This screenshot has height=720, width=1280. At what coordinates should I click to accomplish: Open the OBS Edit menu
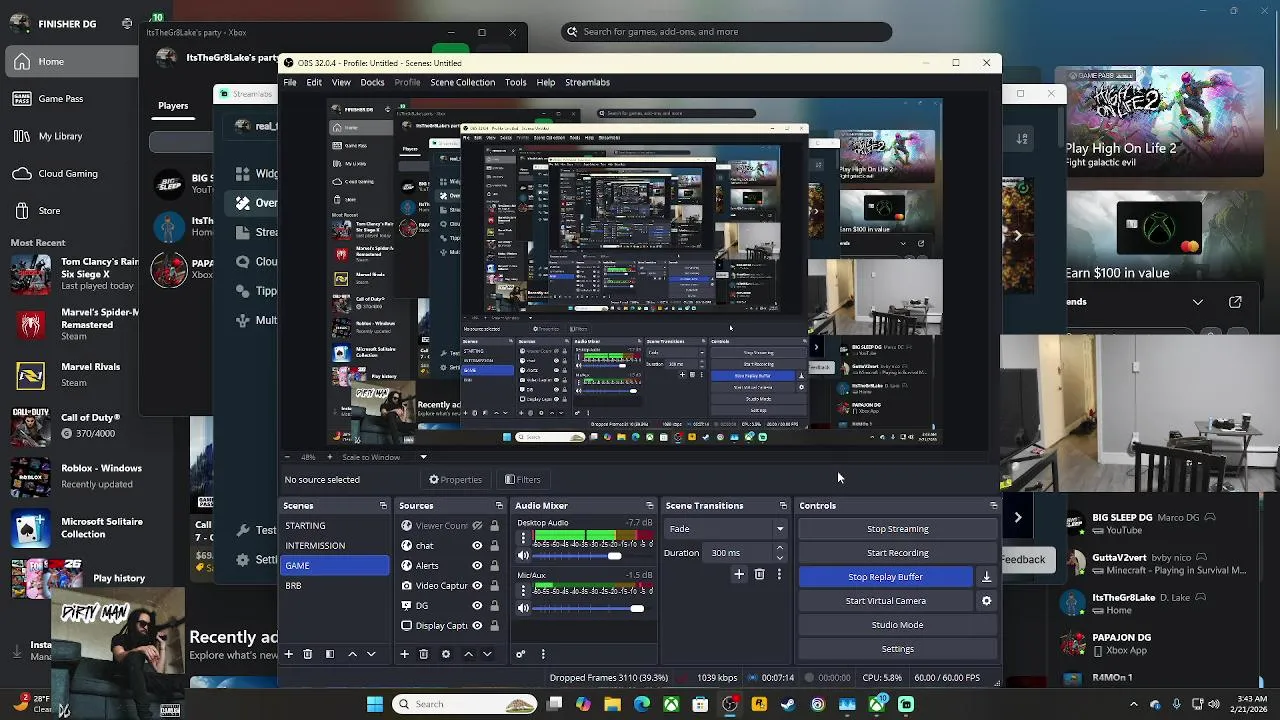click(x=314, y=83)
